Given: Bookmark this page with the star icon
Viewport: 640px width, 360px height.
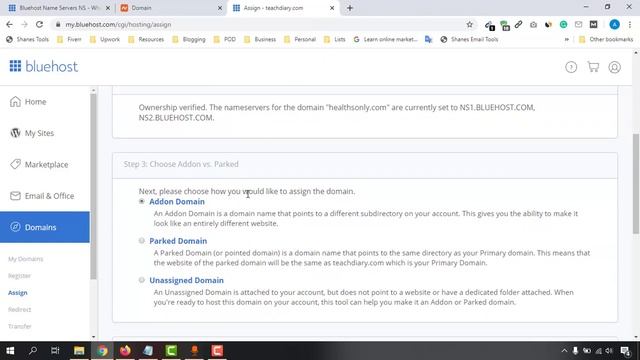Looking at the screenshot, I should coord(470,24).
